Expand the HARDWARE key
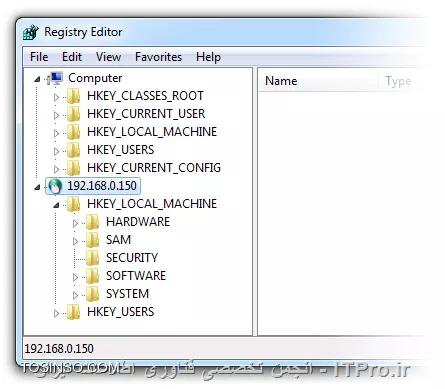The image size is (445, 389). click(x=75, y=223)
